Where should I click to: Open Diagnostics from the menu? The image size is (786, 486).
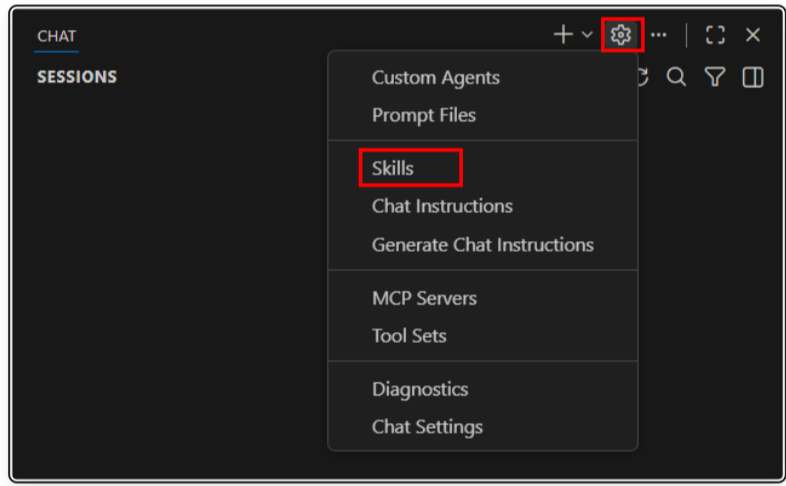click(420, 389)
